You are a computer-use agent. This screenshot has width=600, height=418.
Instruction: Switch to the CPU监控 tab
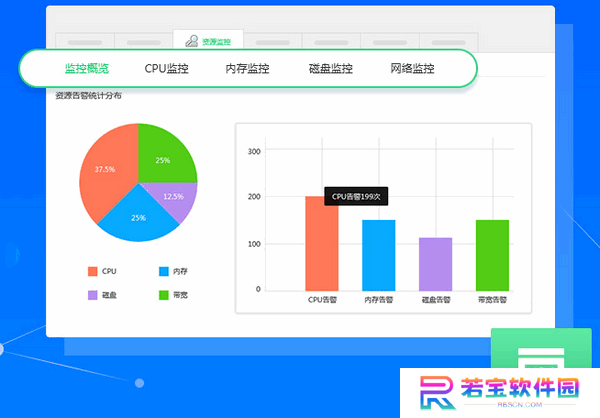[x=166, y=69]
